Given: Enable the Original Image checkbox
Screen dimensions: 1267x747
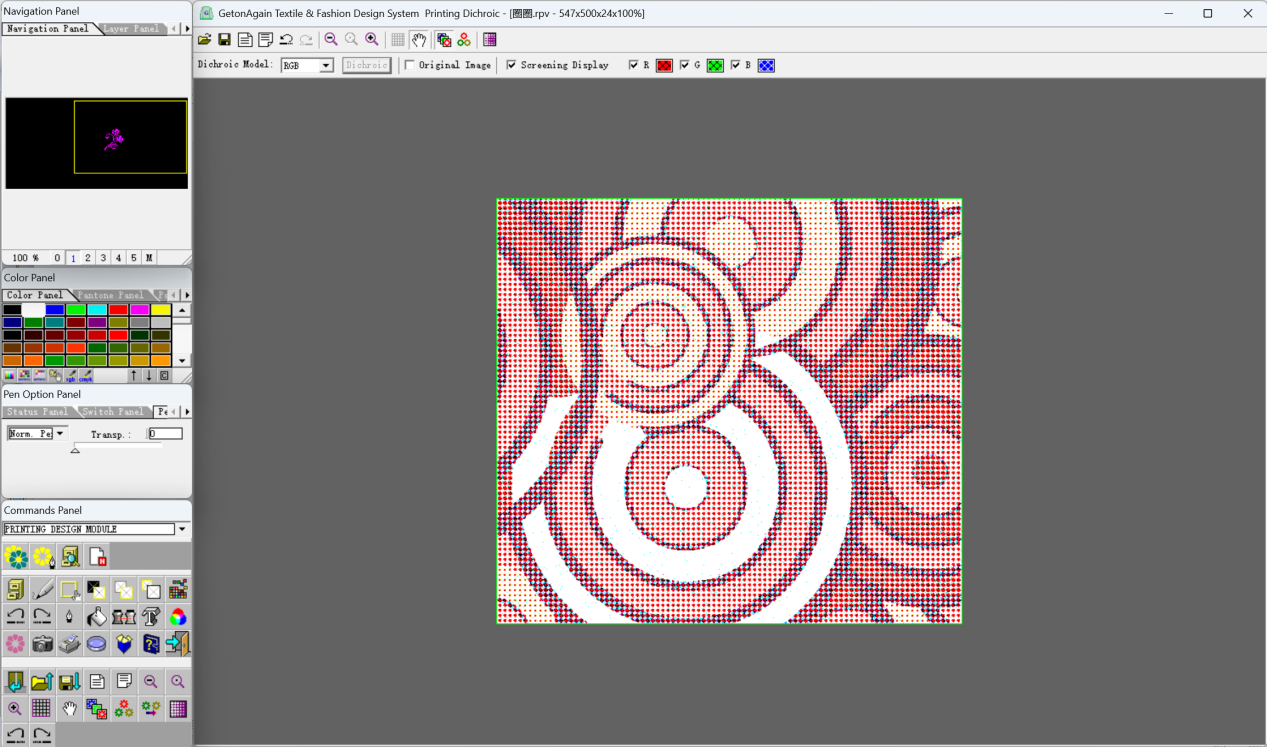Looking at the screenshot, I should [x=410, y=65].
